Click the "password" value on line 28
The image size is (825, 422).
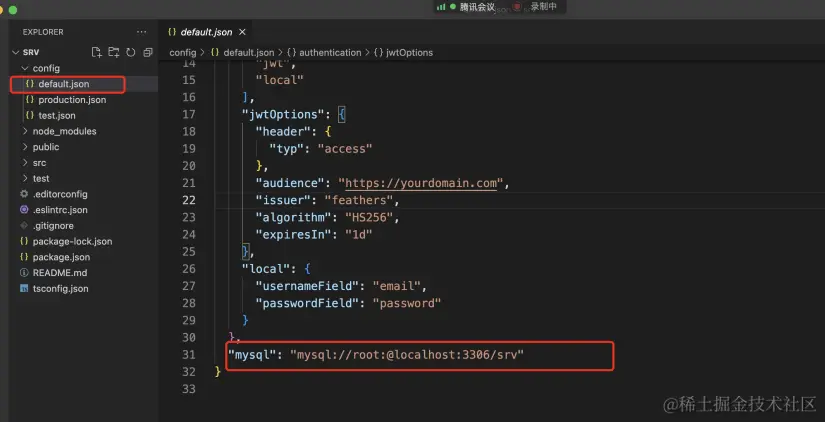407,303
